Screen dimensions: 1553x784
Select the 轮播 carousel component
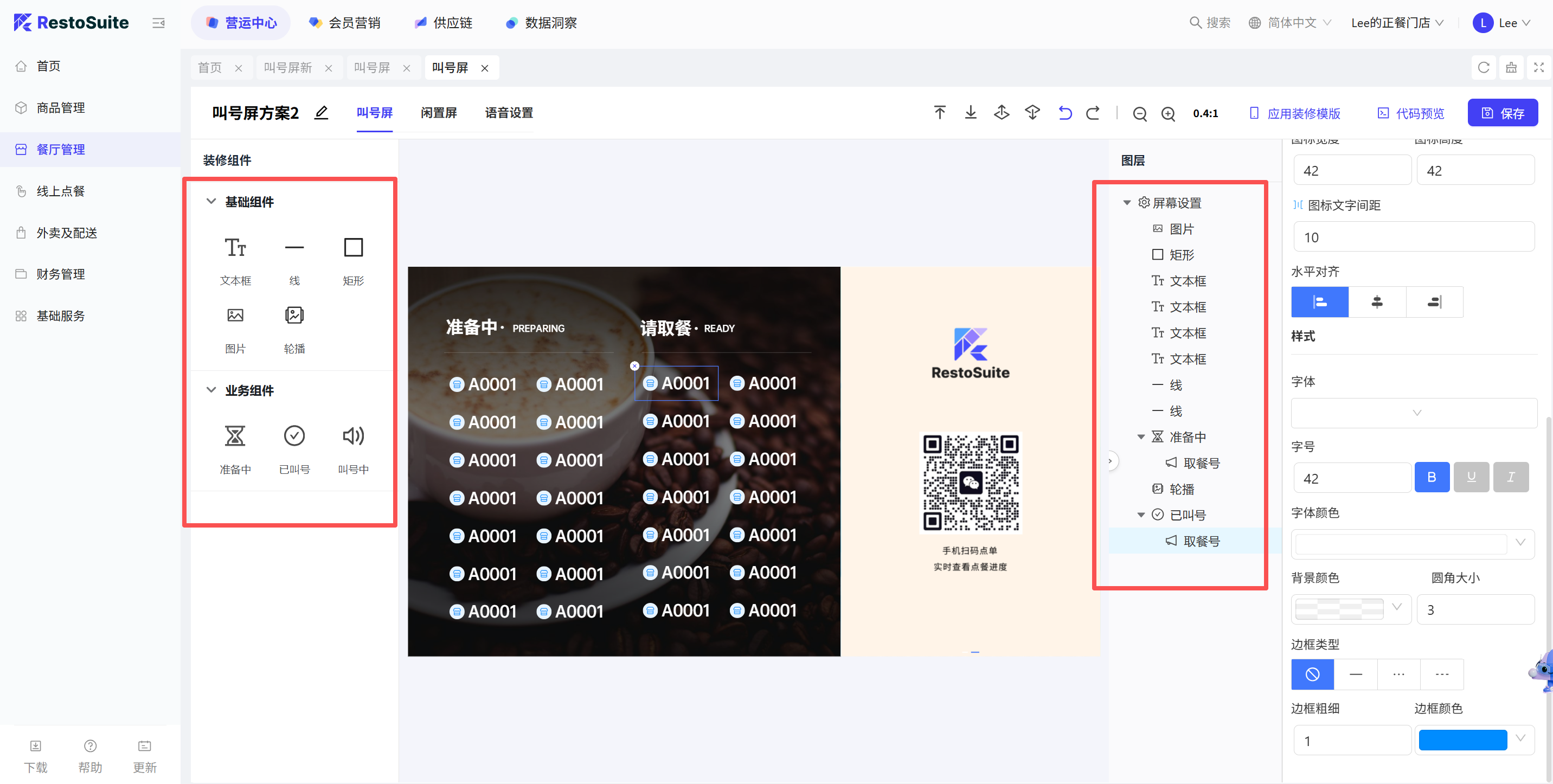[294, 327]
